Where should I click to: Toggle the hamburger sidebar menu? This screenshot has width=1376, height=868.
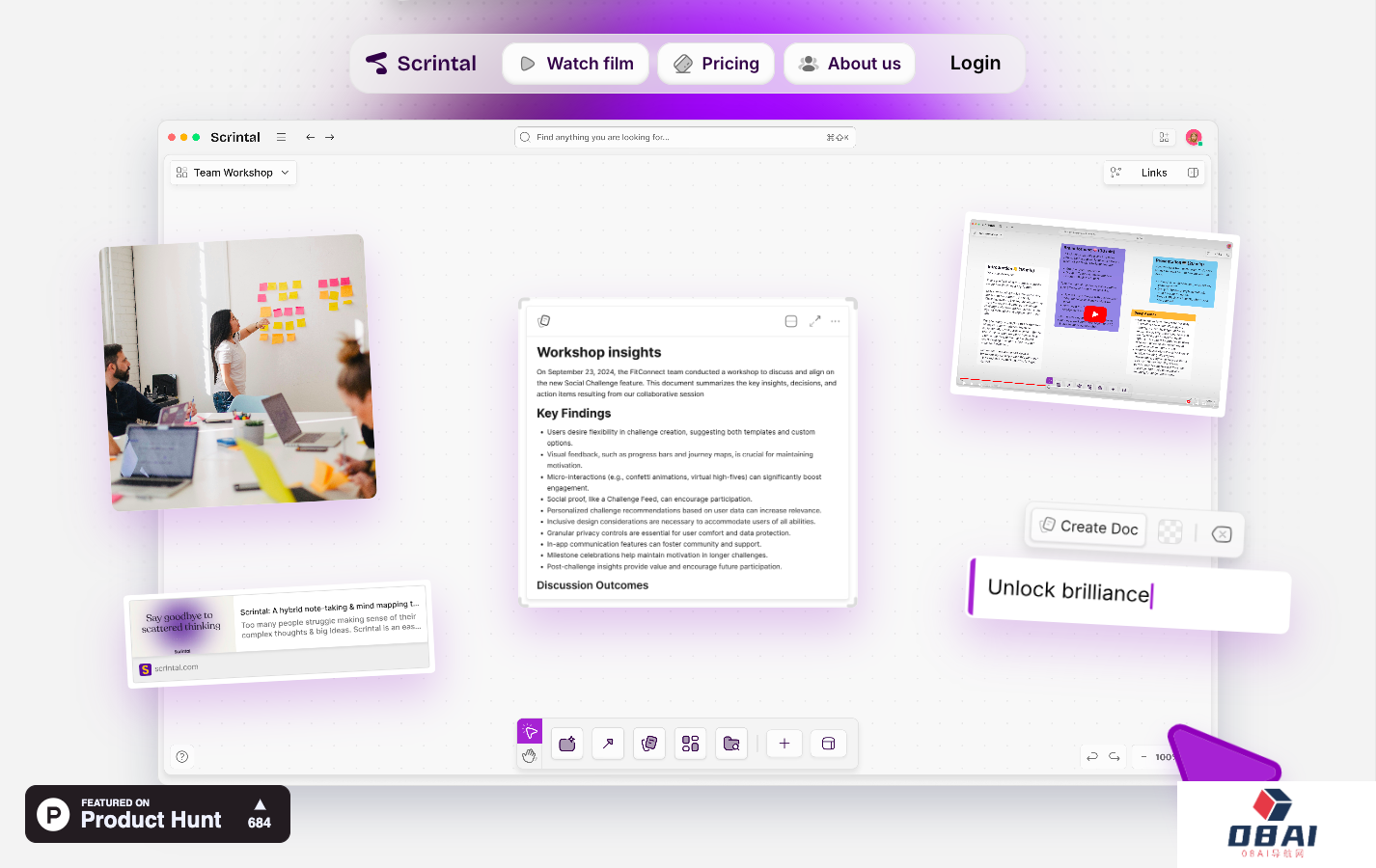coord(281,137)
